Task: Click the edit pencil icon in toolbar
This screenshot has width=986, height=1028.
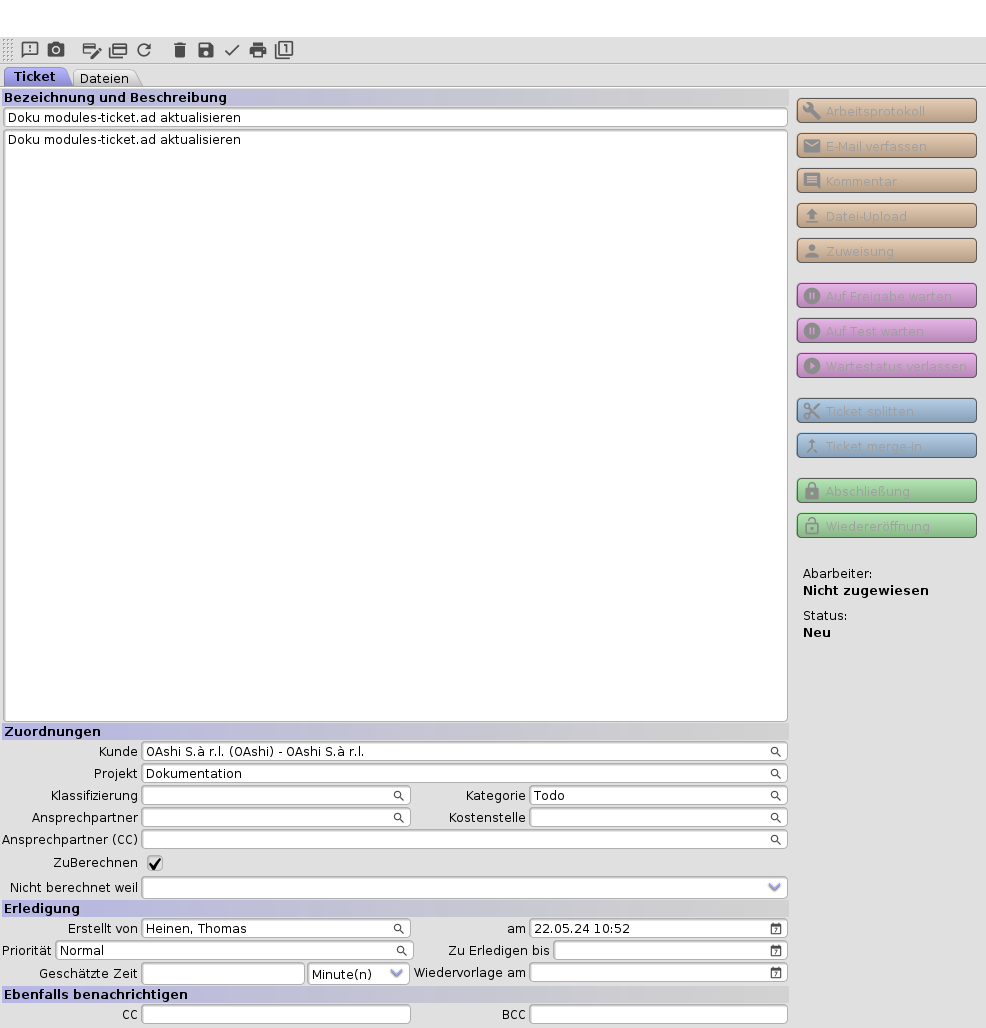Action: point(92,50)
